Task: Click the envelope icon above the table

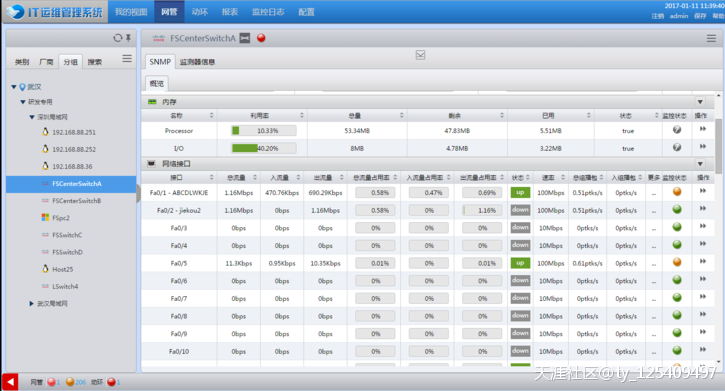Action: pyautogui.click(x=420, y=55)
